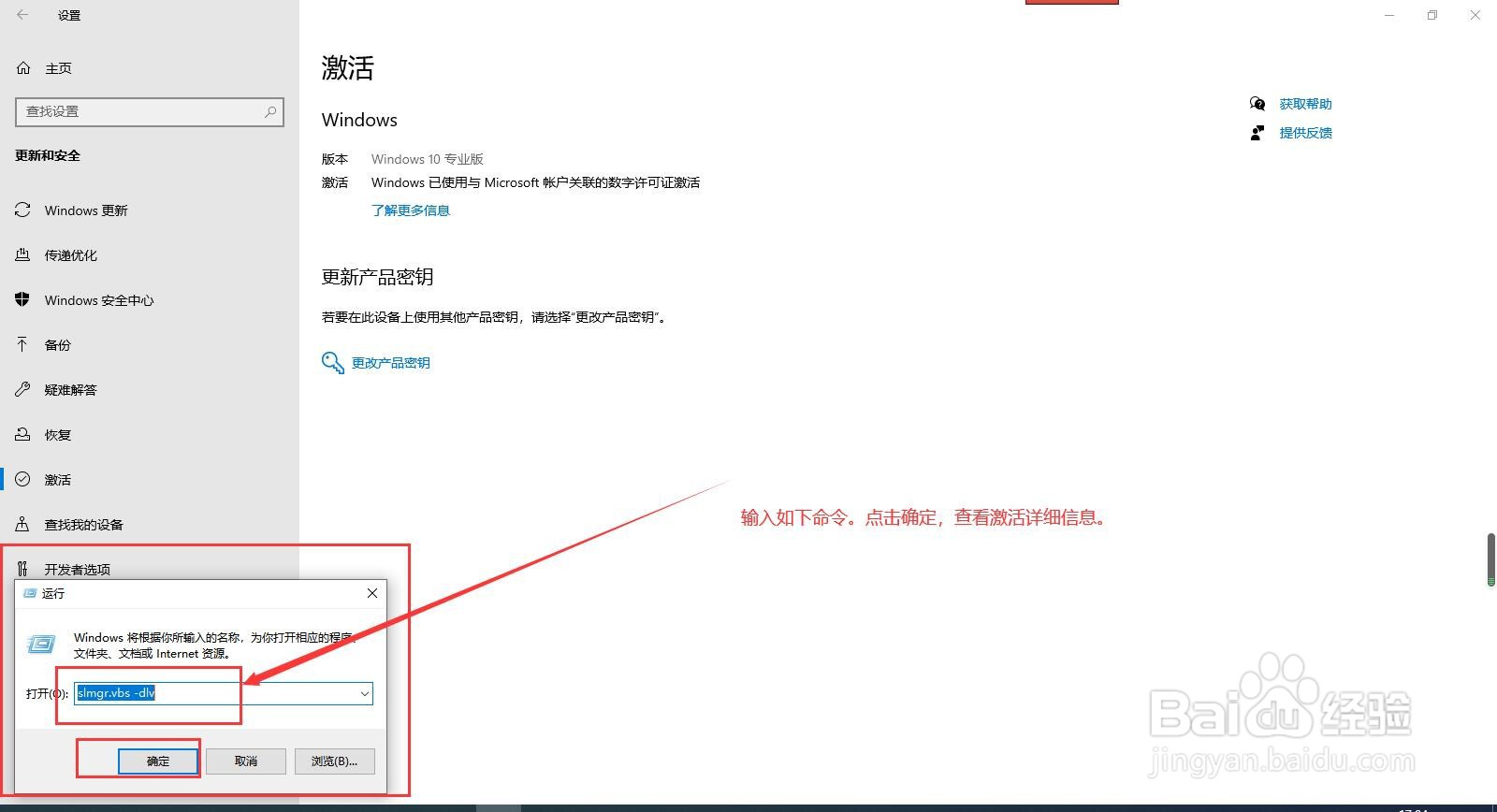1497x812 pixels.
Task: Expand the Run command history dropdown
Action: 364,693
